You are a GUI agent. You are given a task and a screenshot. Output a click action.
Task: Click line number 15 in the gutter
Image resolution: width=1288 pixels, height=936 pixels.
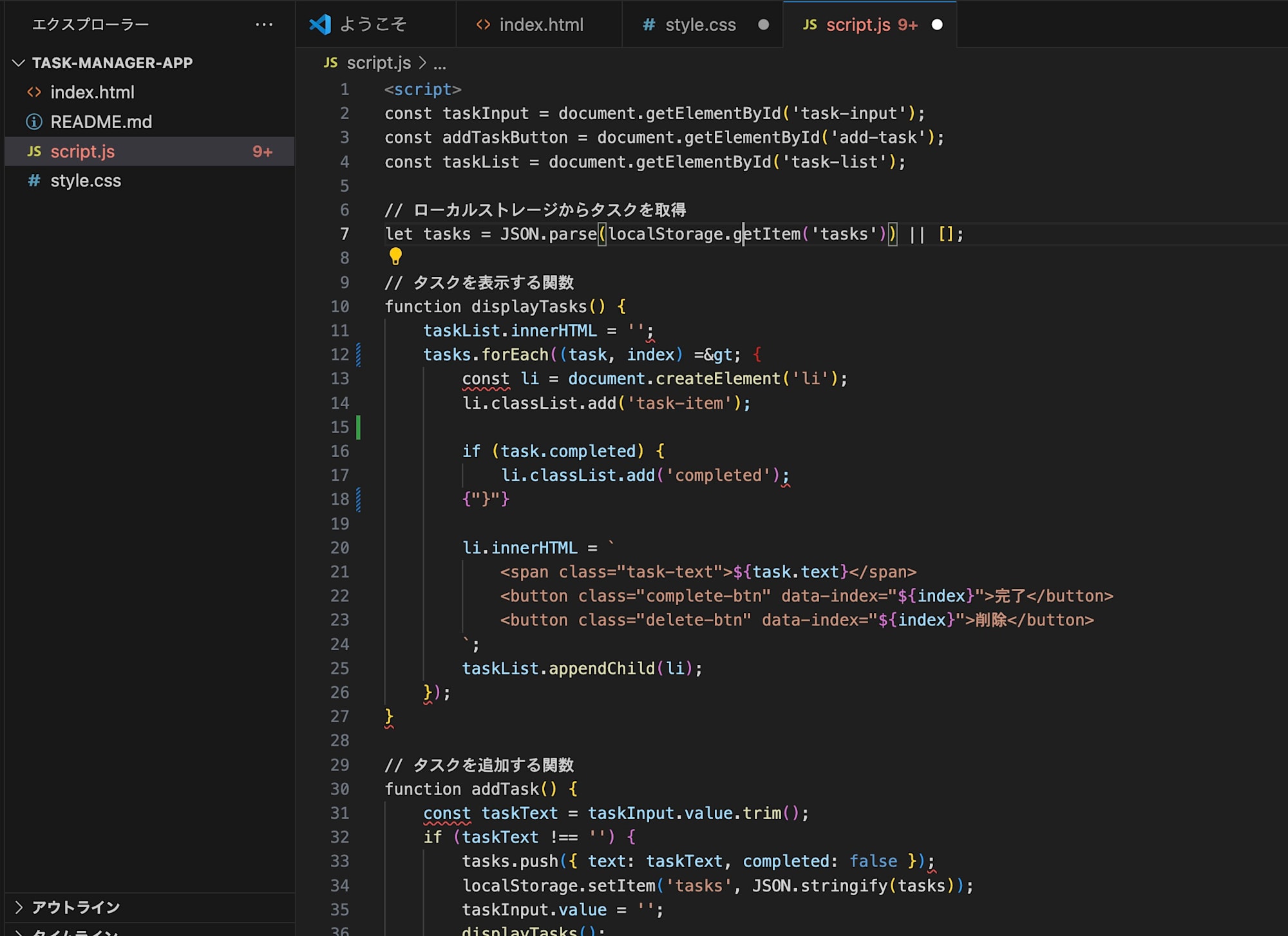point(339,427)
